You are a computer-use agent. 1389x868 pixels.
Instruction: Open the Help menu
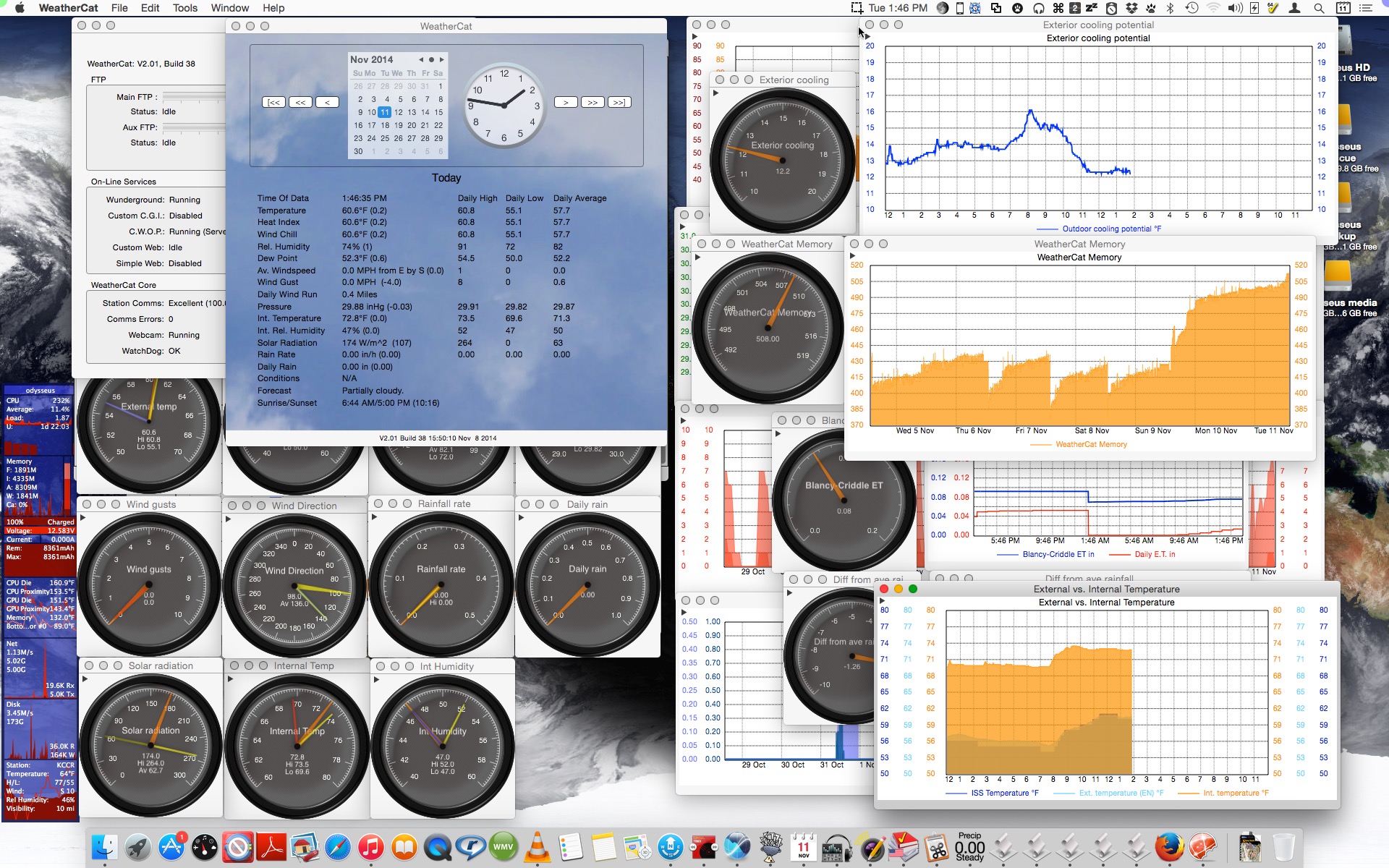[273, 8]
